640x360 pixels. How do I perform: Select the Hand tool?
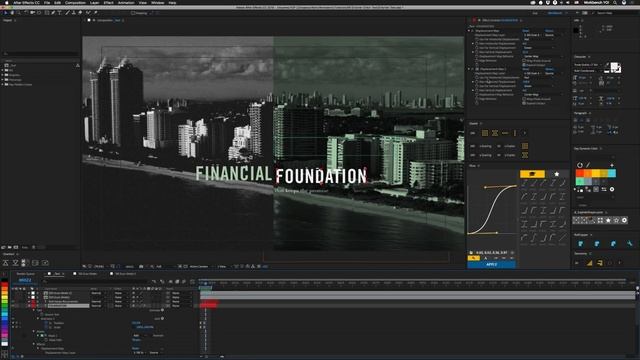(12, 13)
